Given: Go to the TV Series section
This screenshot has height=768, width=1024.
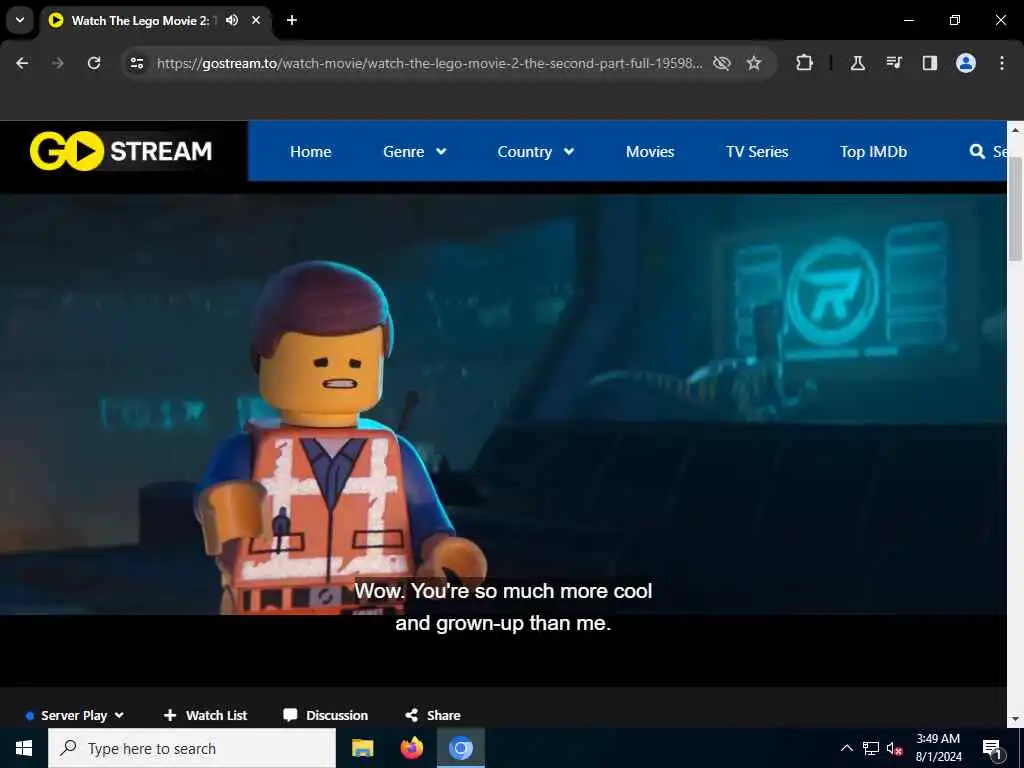Looking at the screenshot, I should coord(757,152).
